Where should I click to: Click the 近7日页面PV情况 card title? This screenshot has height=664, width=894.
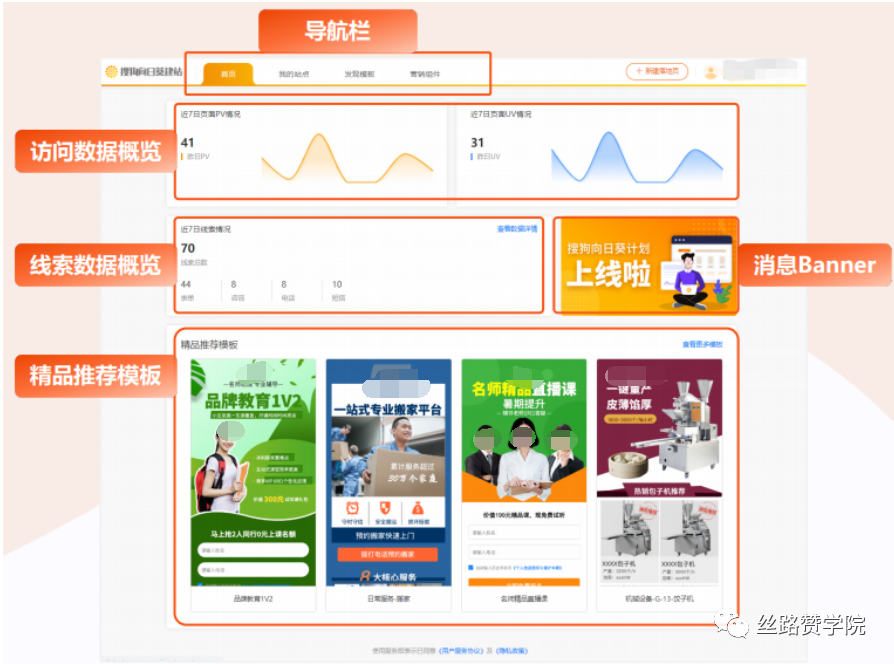[x=210, y=115]
